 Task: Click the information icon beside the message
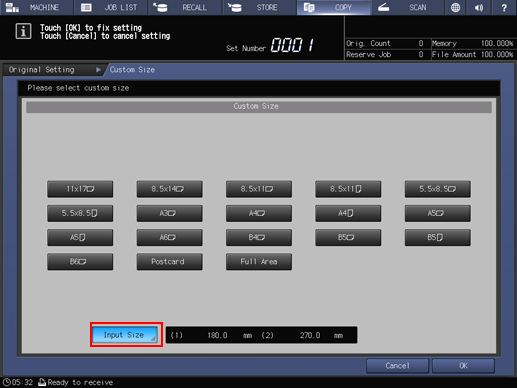23,31
